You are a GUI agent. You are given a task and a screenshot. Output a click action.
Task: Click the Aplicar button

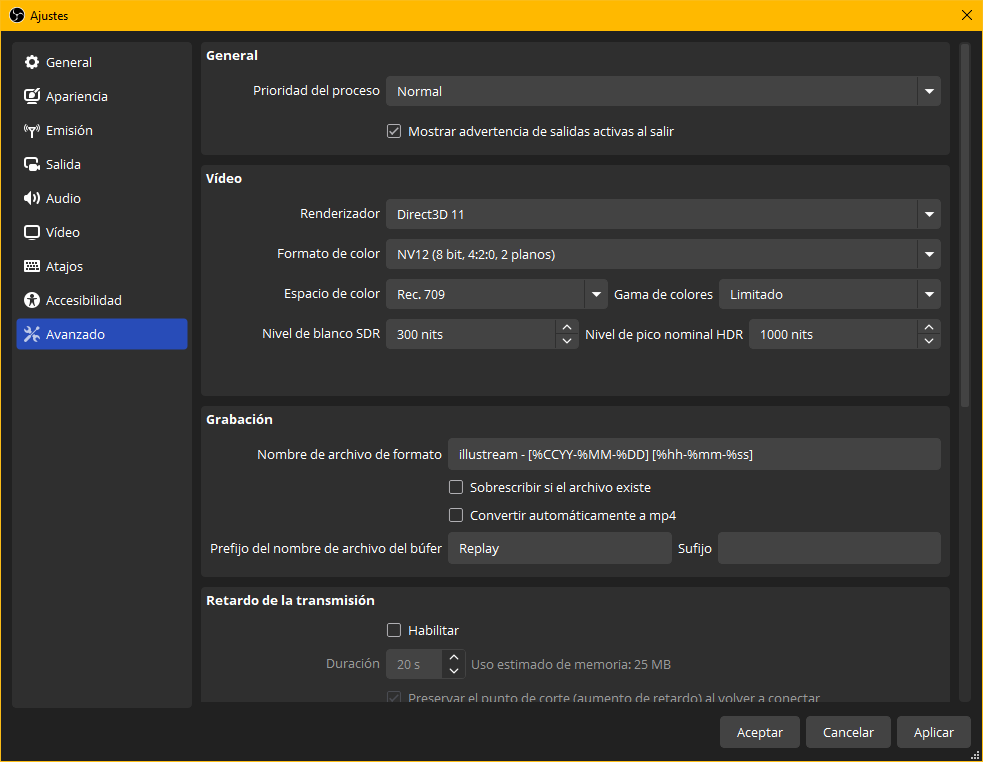[x=933, y=732]
